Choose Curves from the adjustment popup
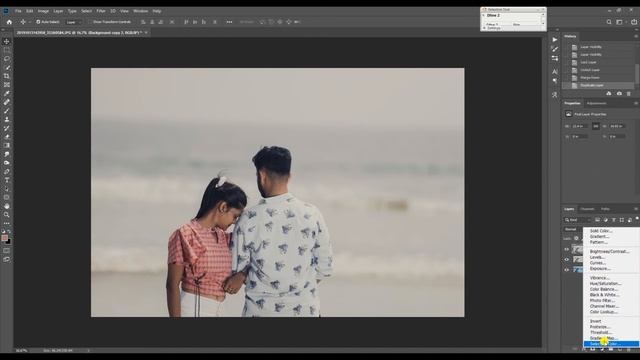Viewport: 640px width, 360px height. [598, 263]
